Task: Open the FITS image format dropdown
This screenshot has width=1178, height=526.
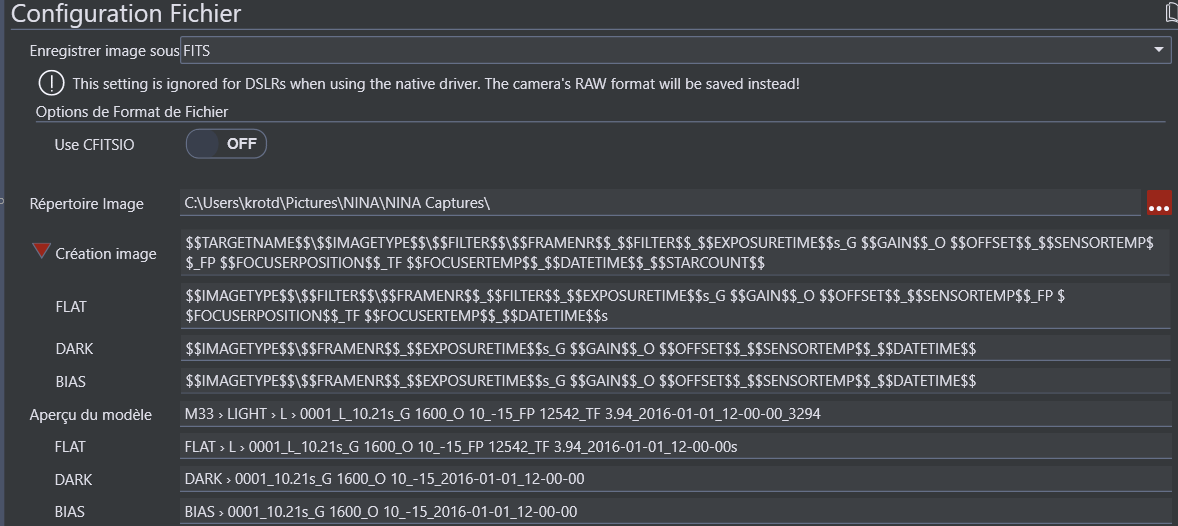Action: (x=675, y=49)
